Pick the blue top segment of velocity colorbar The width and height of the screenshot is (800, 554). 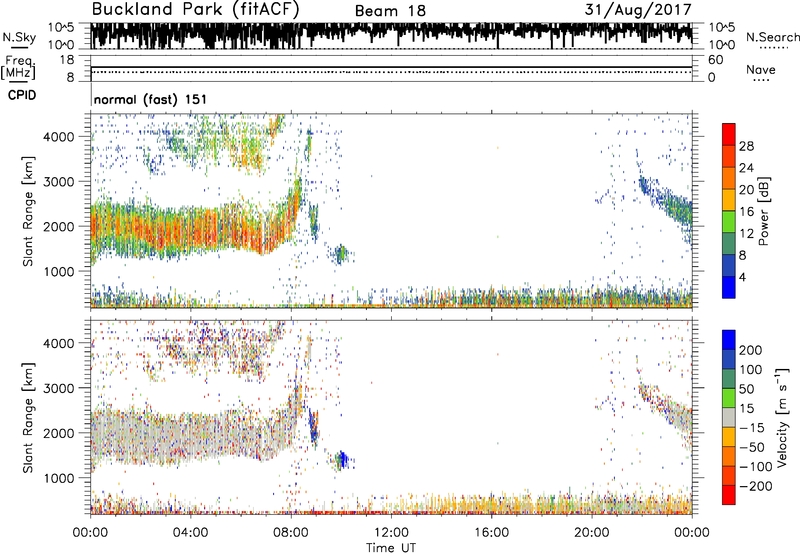click(729, 340)
